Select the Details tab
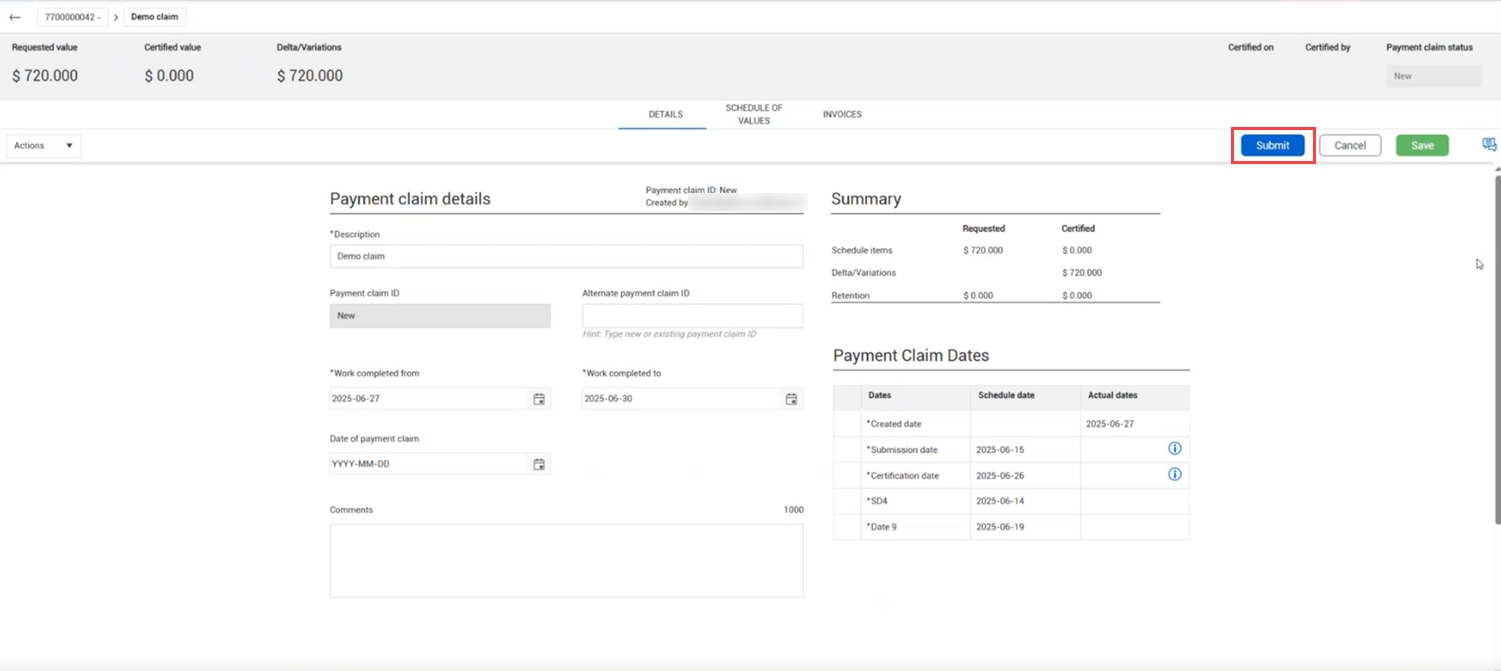The width and height of the screenshot is (1501, 671). pyautogui.click(x=665, y=114)
